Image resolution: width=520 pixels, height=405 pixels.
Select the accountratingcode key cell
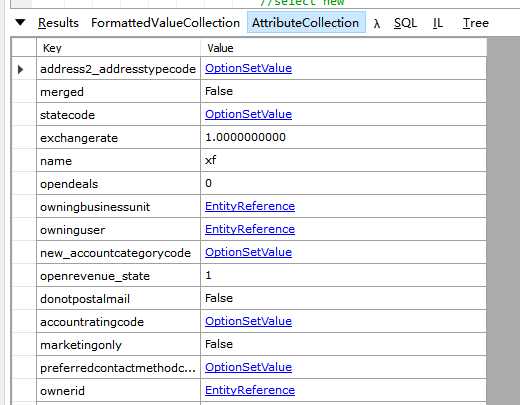(118, 321)
